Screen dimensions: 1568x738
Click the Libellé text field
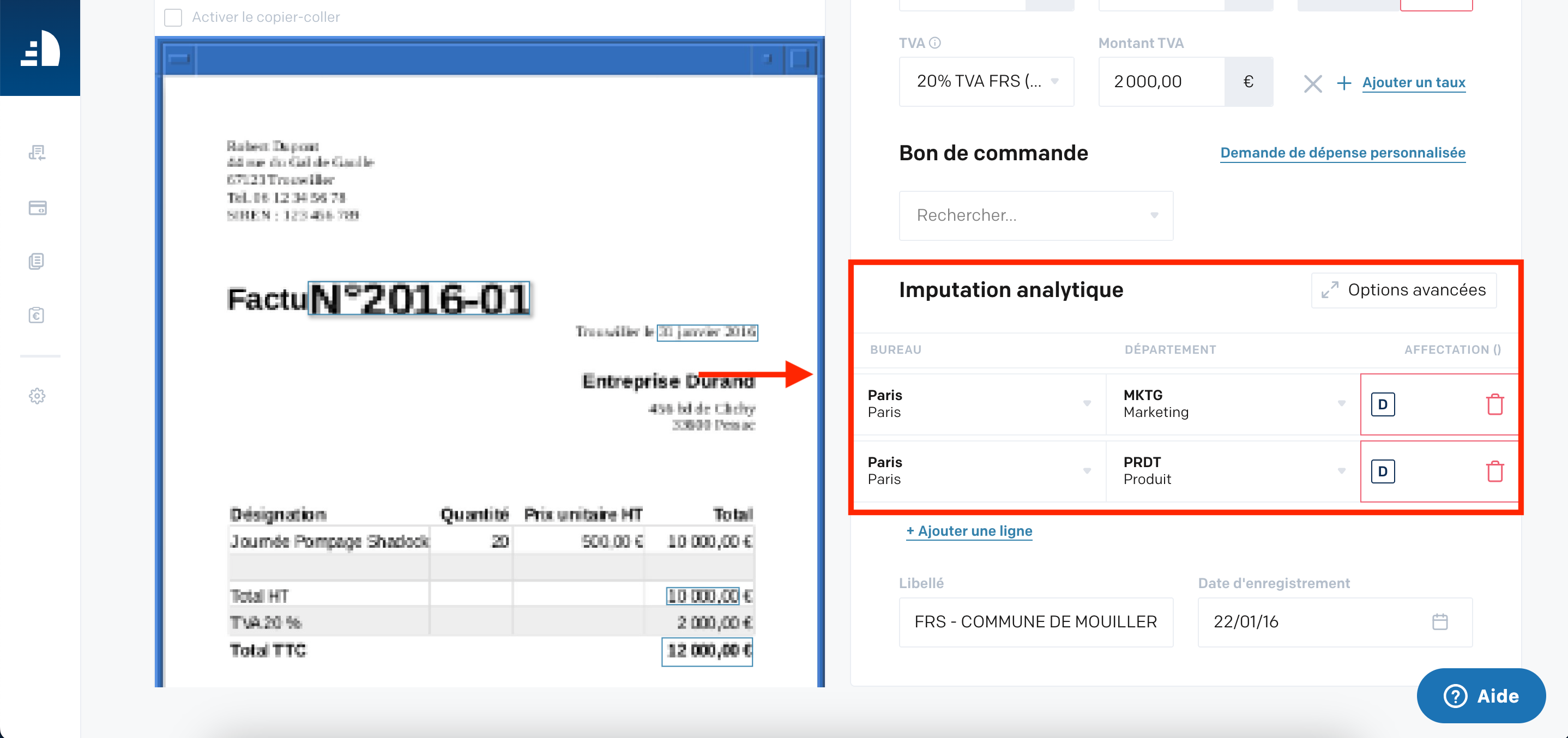tap(1035, 622)
